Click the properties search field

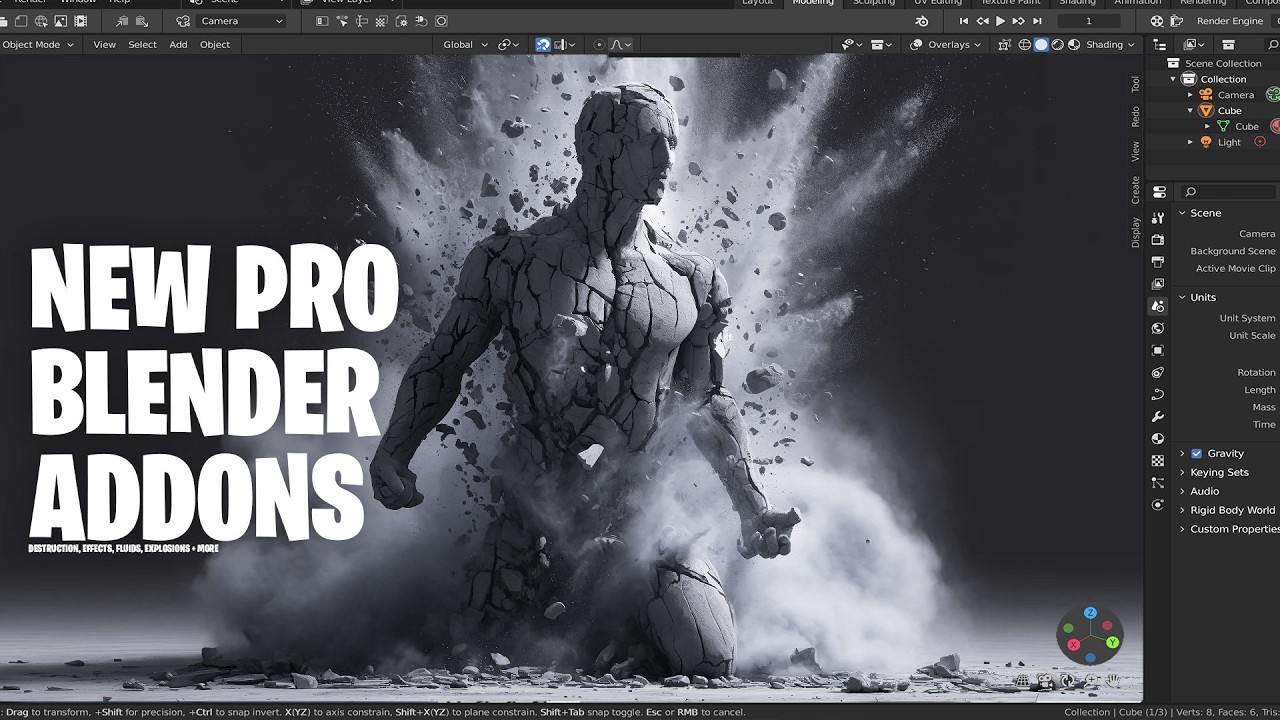1228,191
